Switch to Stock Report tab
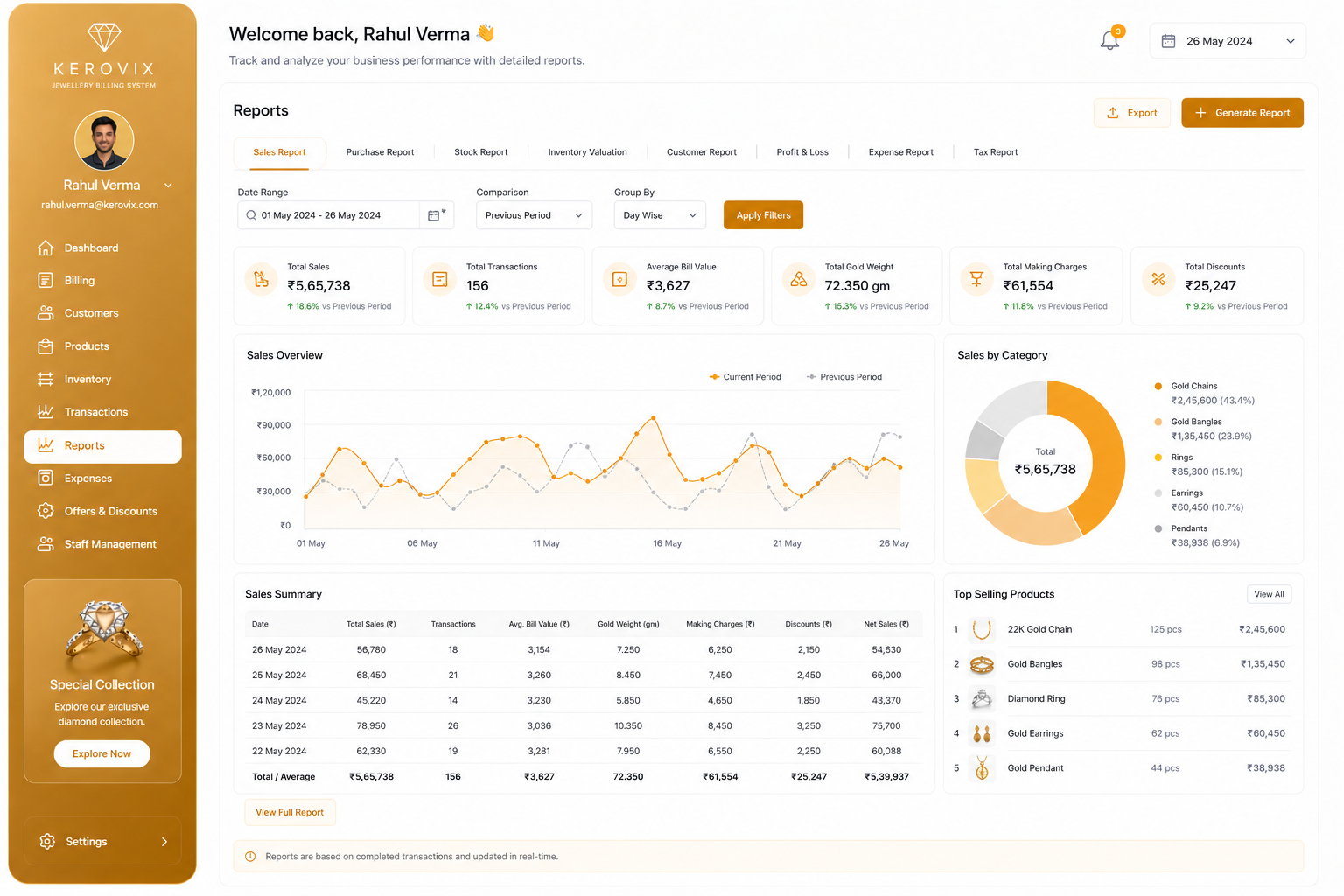The width and height of the screenshot is (1344, 896). click(x=480, y=152)
